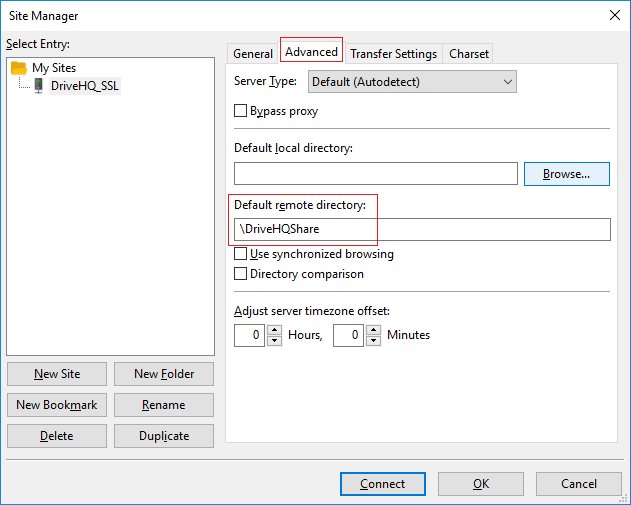Click in the Default local directory field
This screenshot has width=631, height=505.
click(x=375, y=174)
